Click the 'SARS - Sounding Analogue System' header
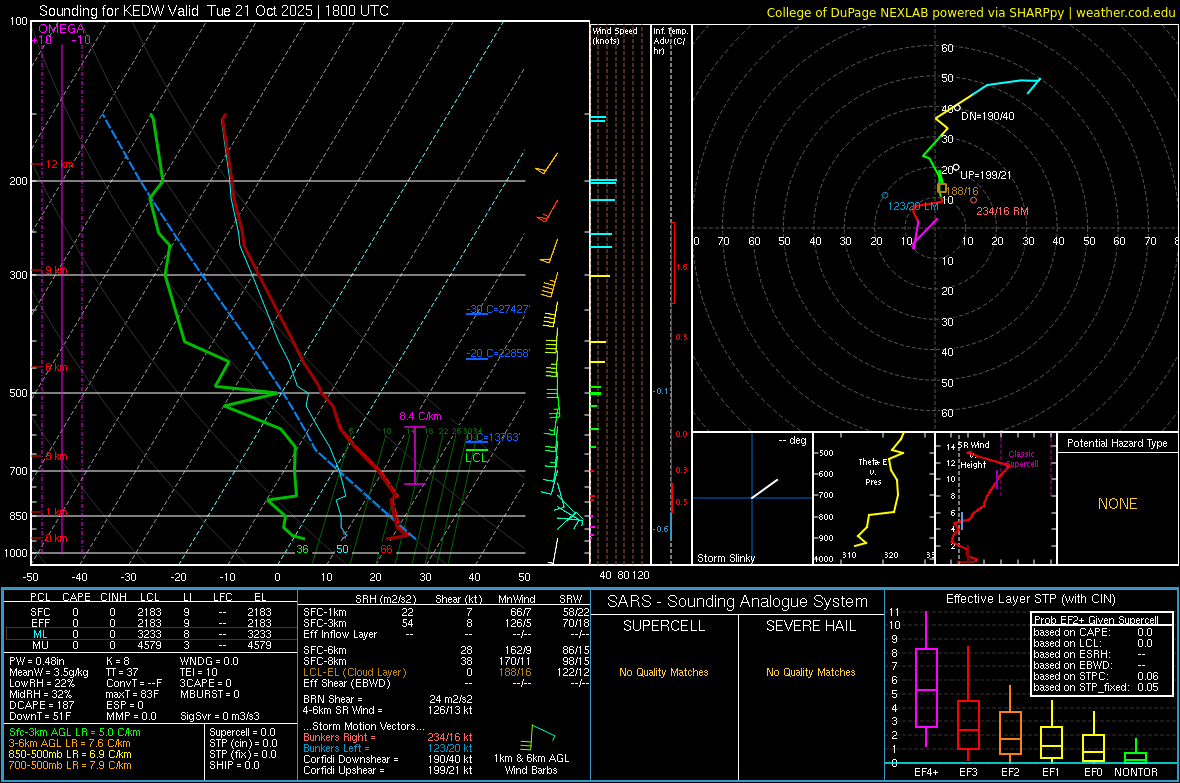 [x=738, y=602]
